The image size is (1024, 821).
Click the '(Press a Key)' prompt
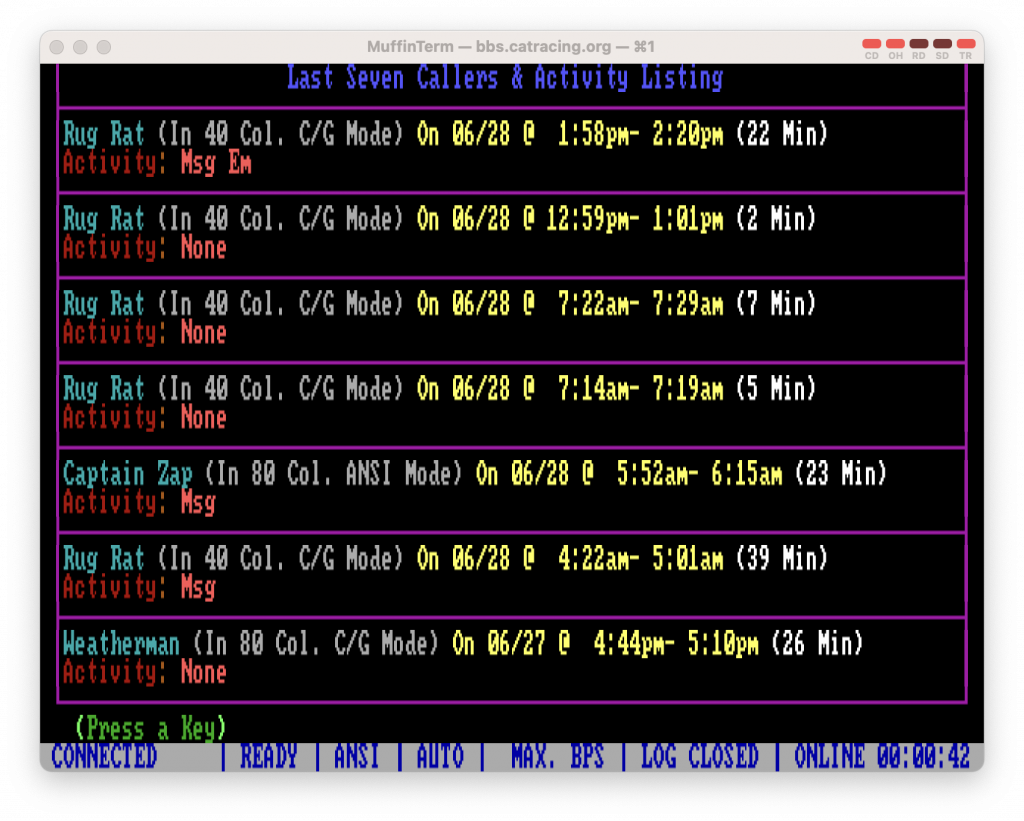[x=151, y=728]
